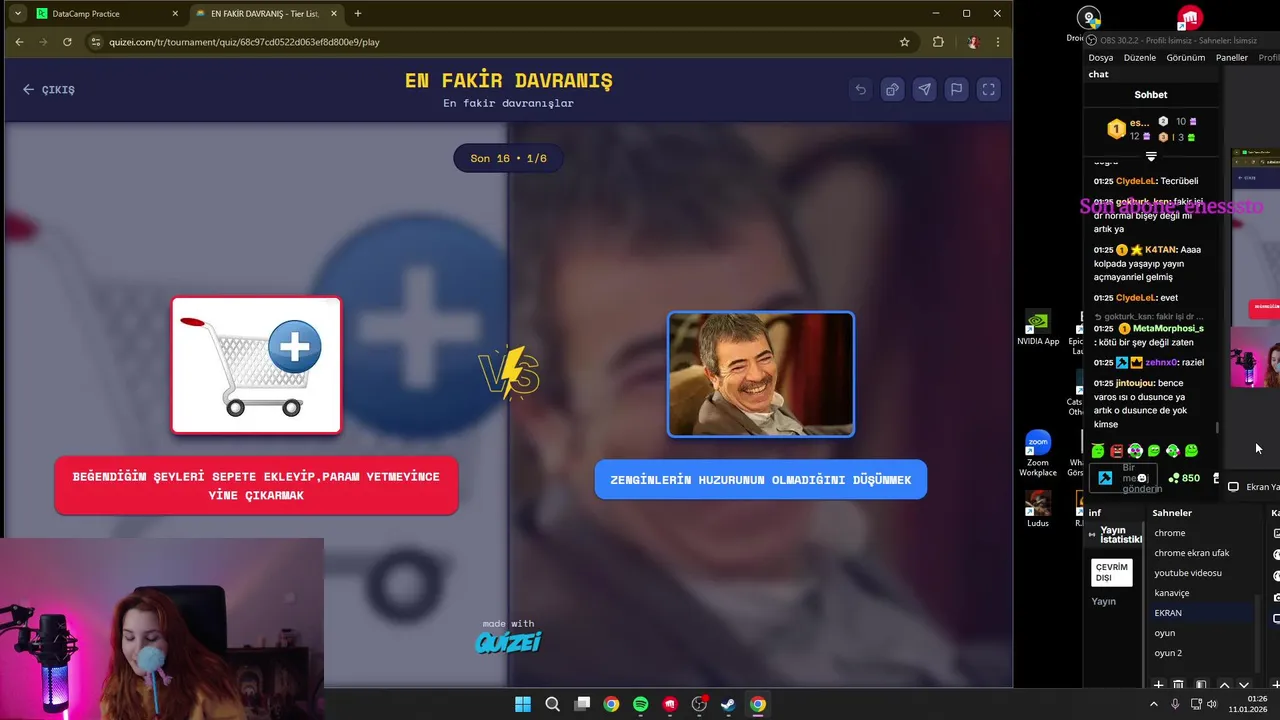
Task: Choose the shopping cart option button
Action: [x=256, y=486]
